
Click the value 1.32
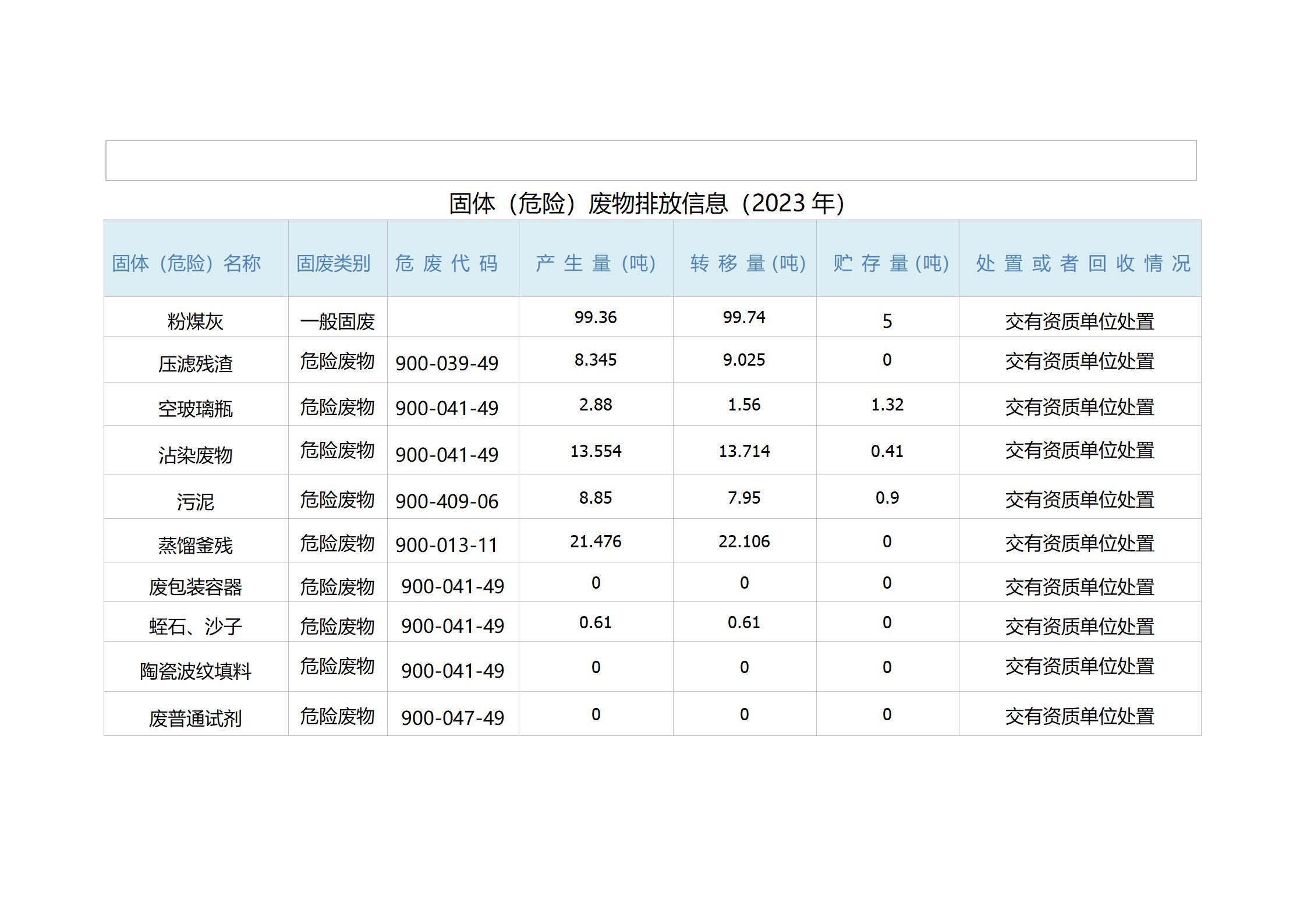tap(887, 405)
